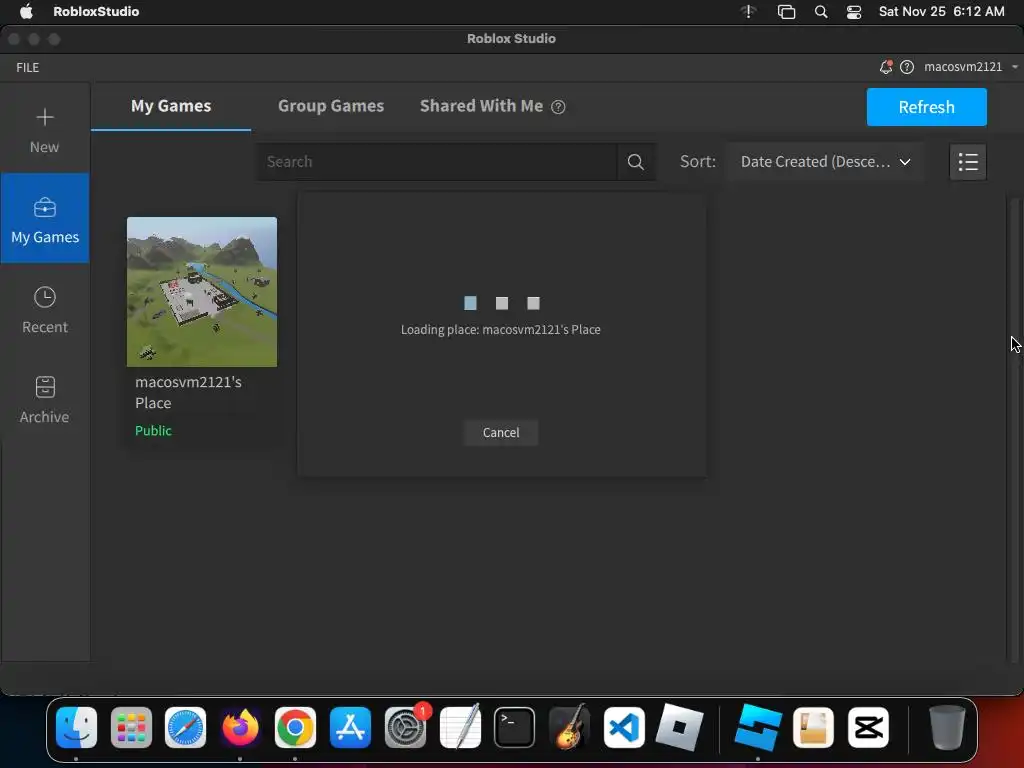
Task: Switch to the Group Games tab
Action: point(330,106)
